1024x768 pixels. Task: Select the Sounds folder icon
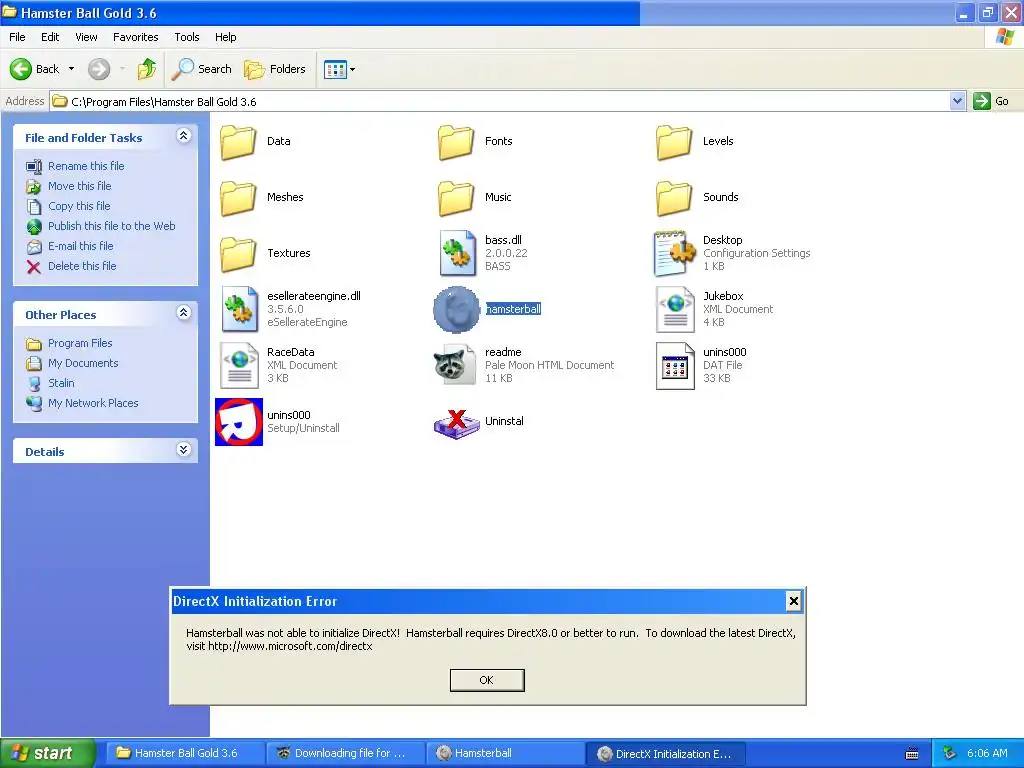click(x=674, y=198)
